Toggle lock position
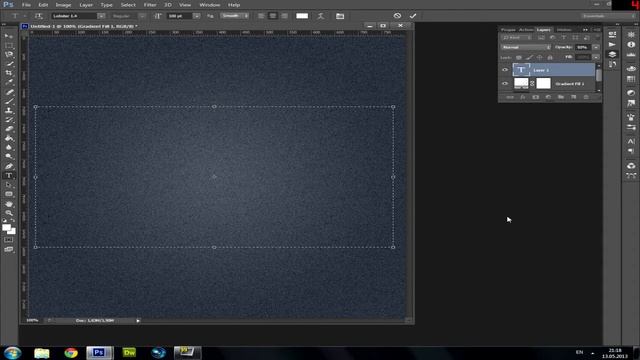 540,58
